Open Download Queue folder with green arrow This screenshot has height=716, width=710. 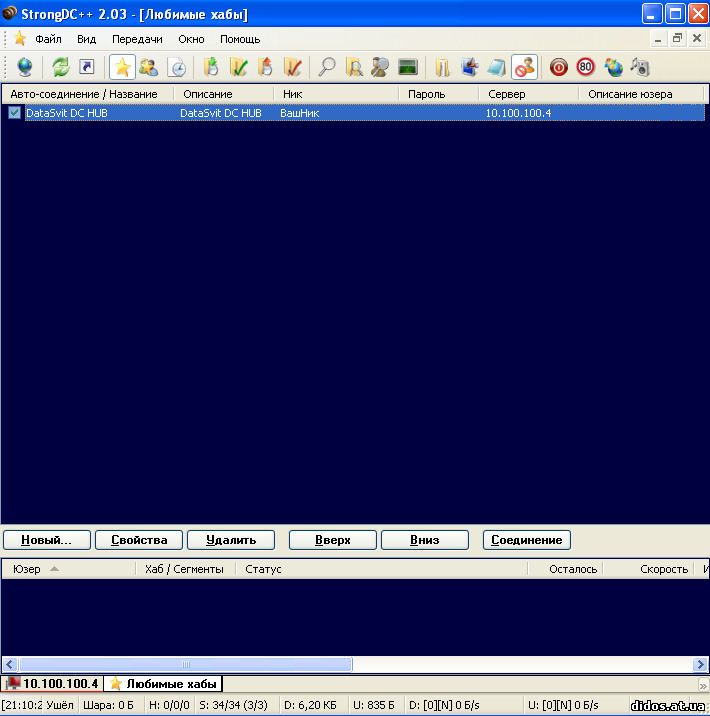[x=211, y=67]
